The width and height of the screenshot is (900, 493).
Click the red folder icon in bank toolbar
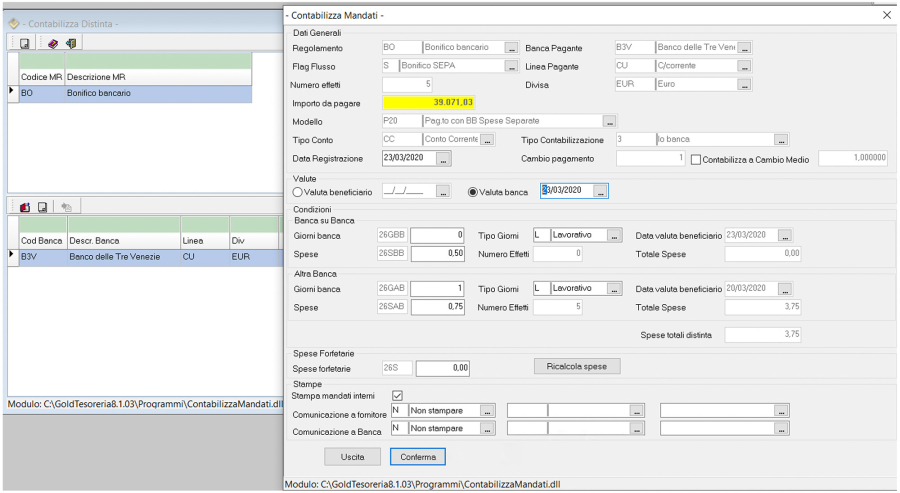click(x=25, y=207)
